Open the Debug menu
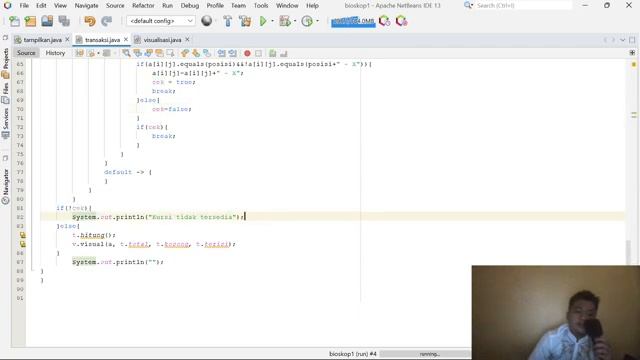 [190, 6]
